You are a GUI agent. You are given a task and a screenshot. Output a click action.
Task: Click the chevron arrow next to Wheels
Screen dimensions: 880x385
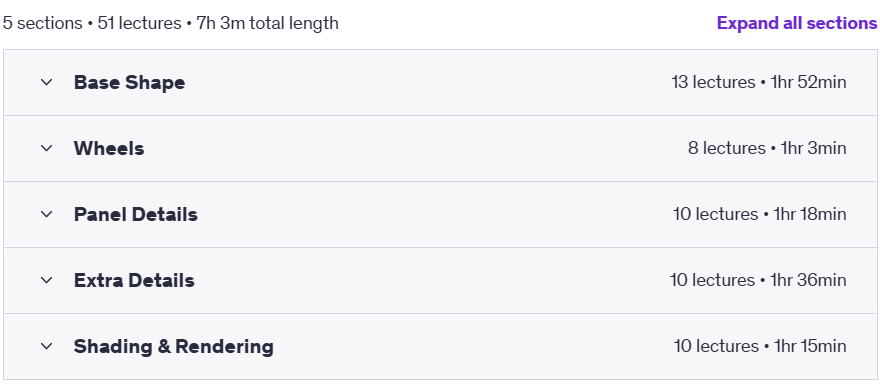(x=47, y=148)
